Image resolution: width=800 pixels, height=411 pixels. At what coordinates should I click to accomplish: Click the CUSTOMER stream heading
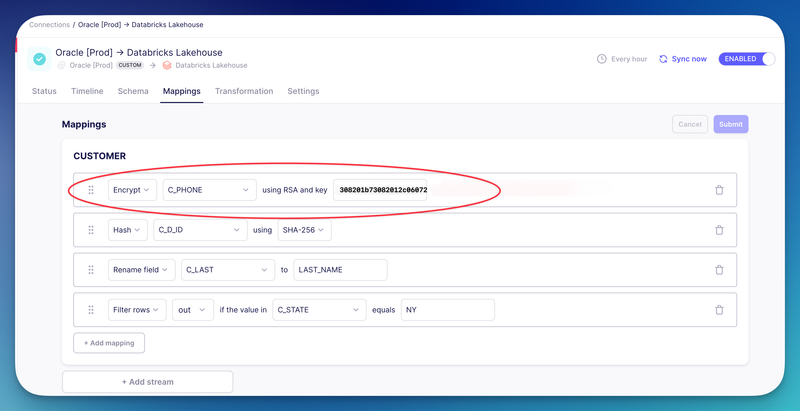(99, 156)
